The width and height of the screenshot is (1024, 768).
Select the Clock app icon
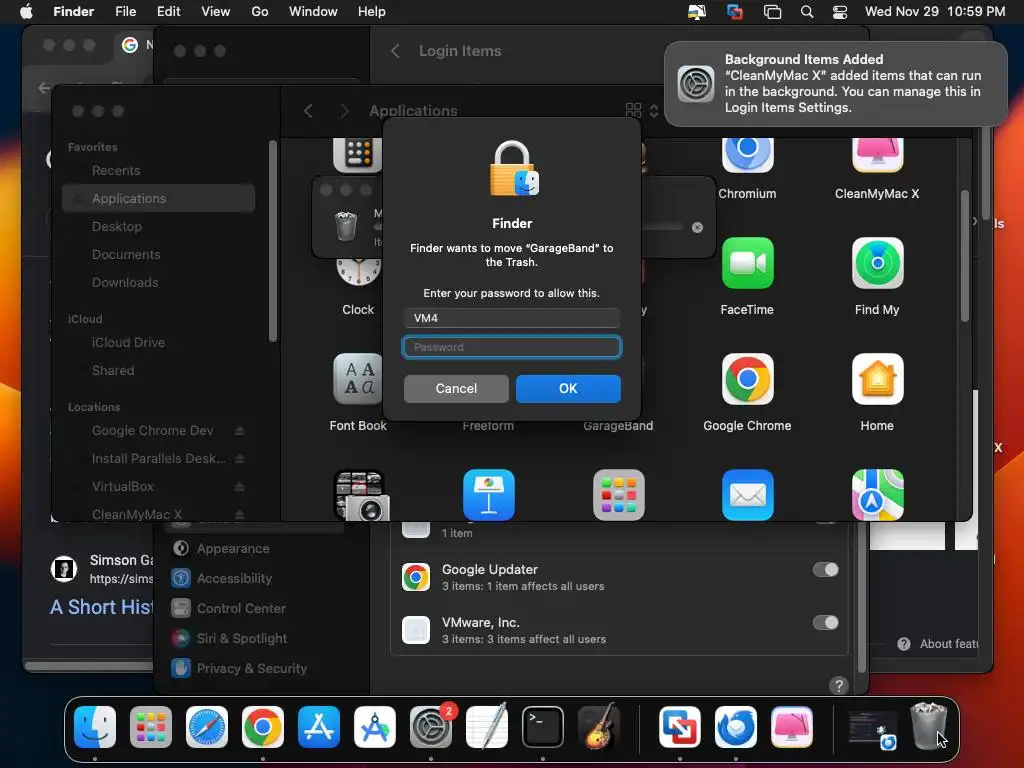pos(358,272)
